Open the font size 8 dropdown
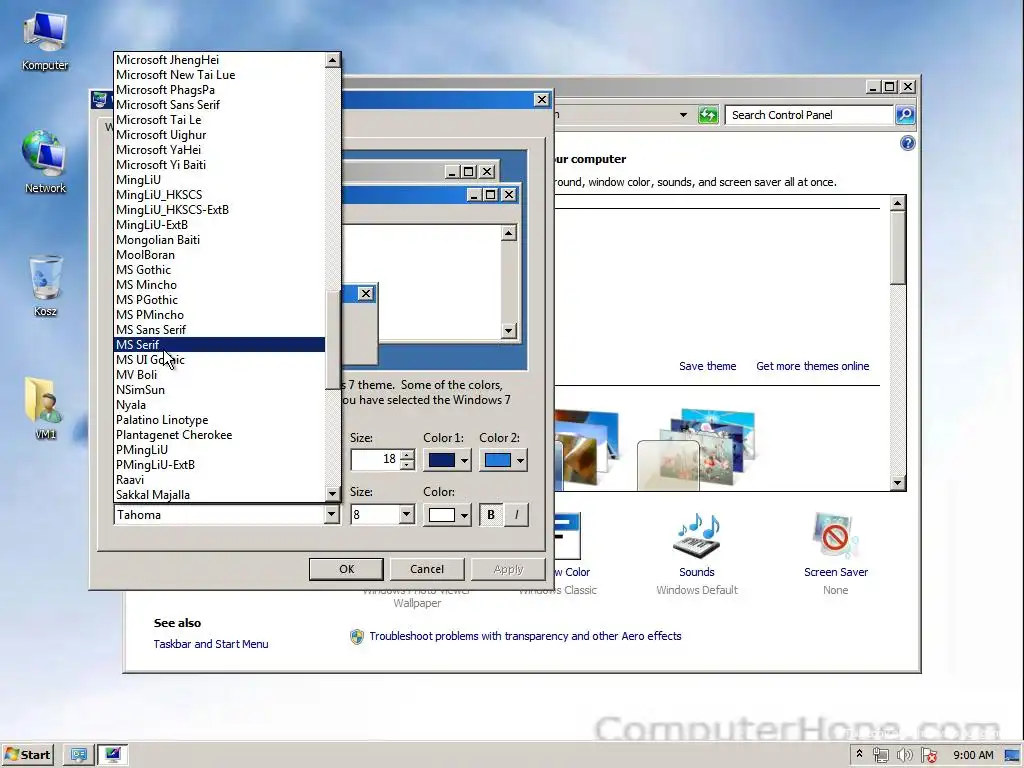This screenshot has width=1024, height=768. coord(406,515)
